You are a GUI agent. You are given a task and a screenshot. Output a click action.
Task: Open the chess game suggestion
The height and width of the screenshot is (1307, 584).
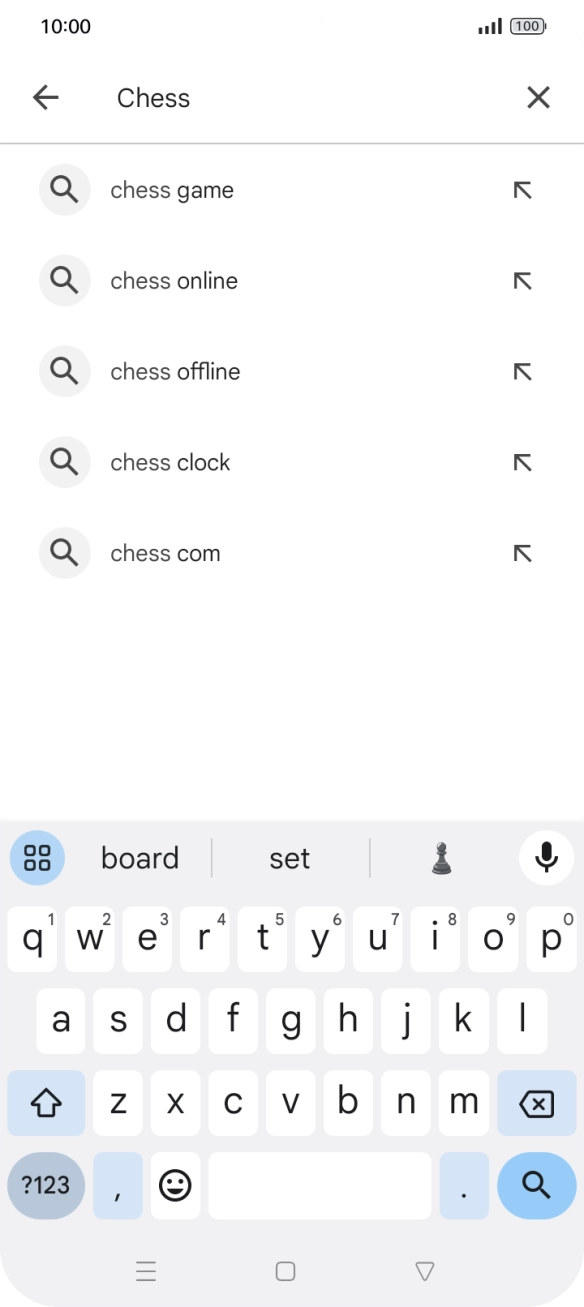click(x=172, y=190)
